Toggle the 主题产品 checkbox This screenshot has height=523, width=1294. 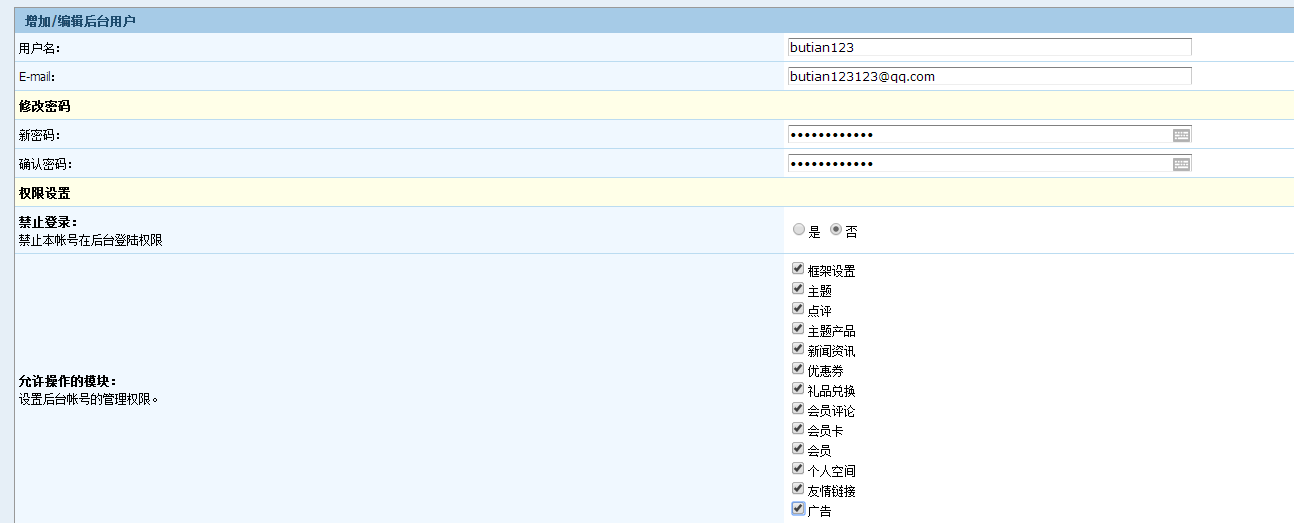pyautogui.click(x=798, y=329)
